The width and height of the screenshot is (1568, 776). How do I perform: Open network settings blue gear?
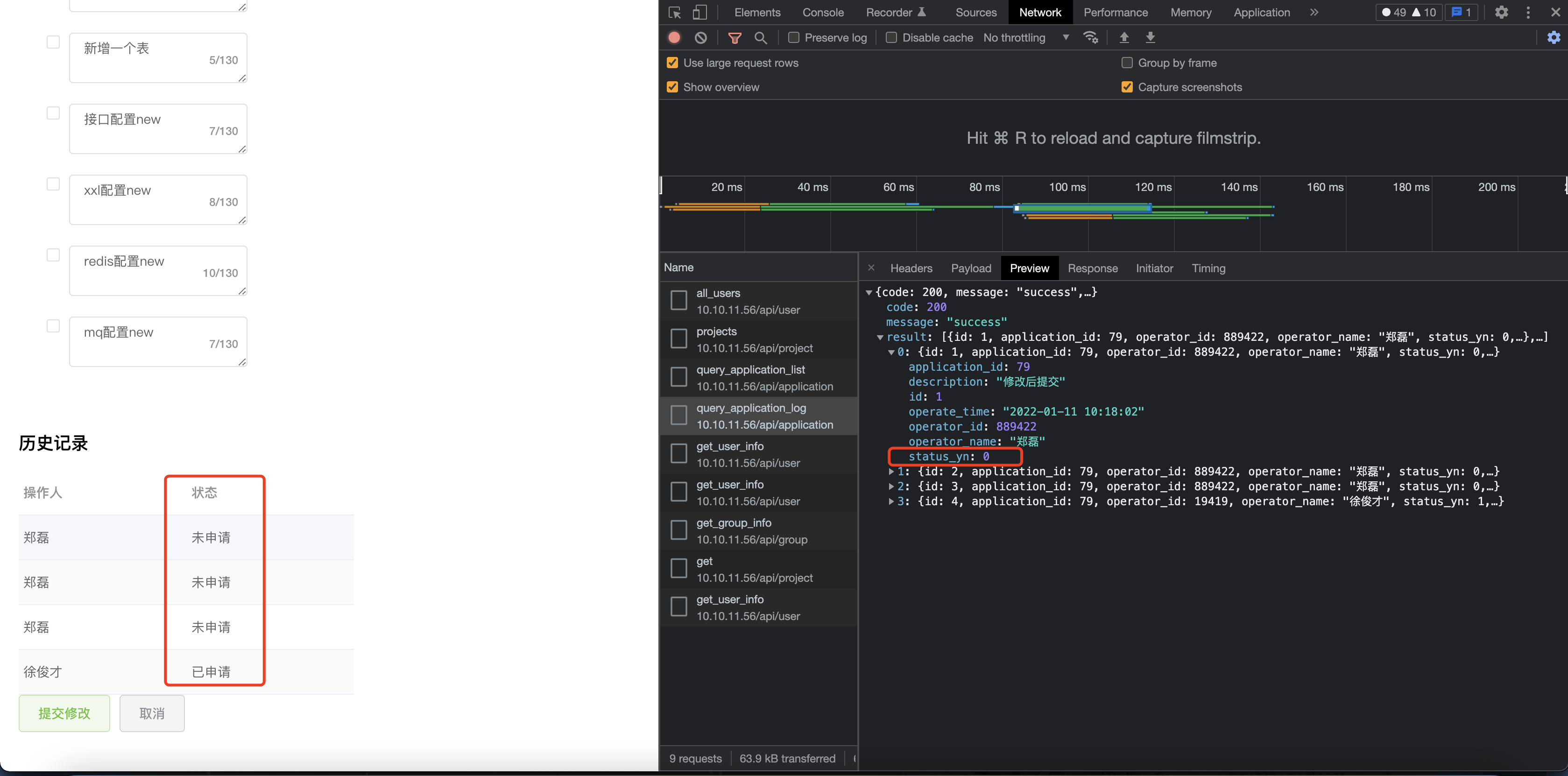coord(1554,38)
